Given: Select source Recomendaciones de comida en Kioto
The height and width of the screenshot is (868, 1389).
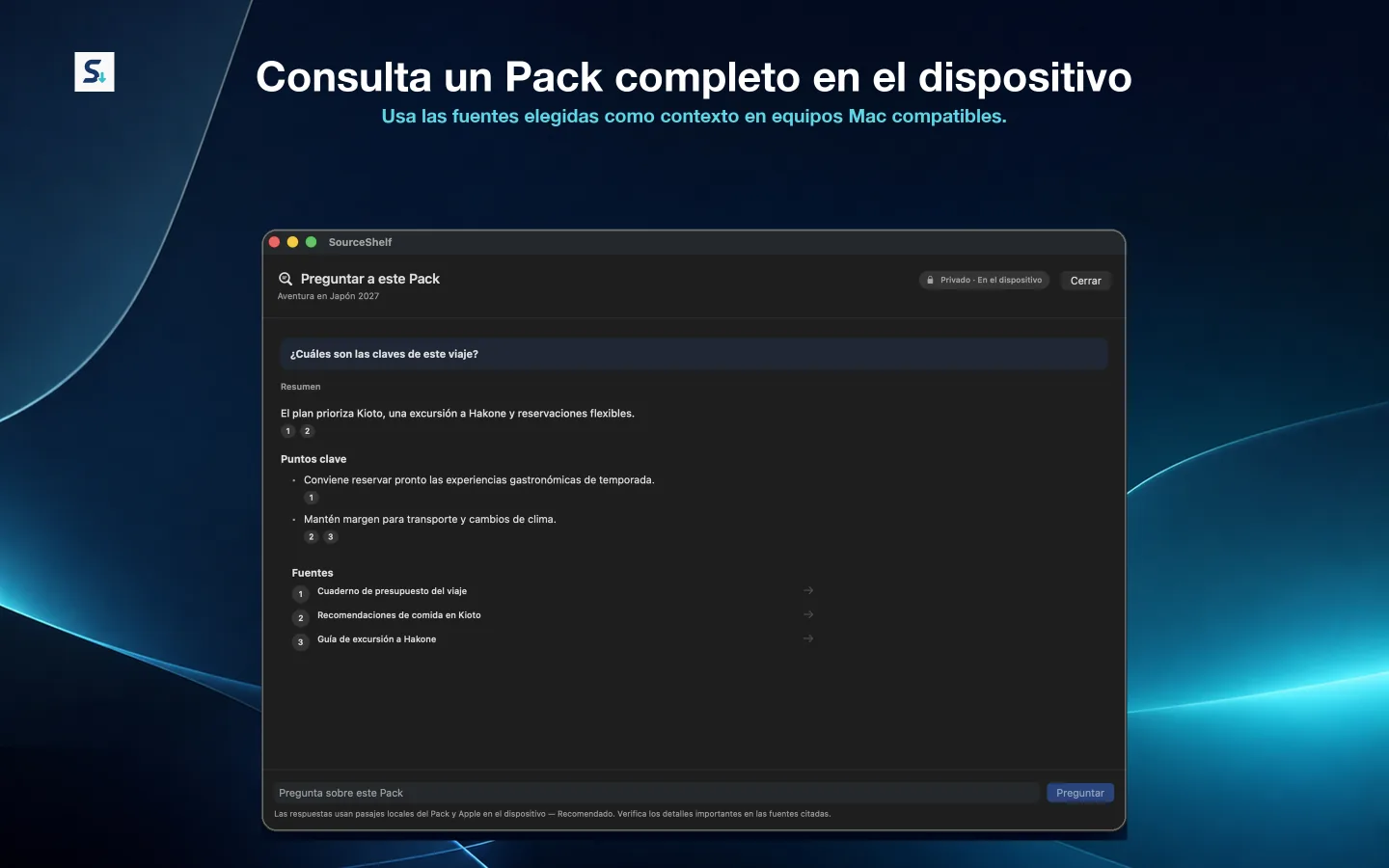Looking at the screenshot, I should click(398, 615).
